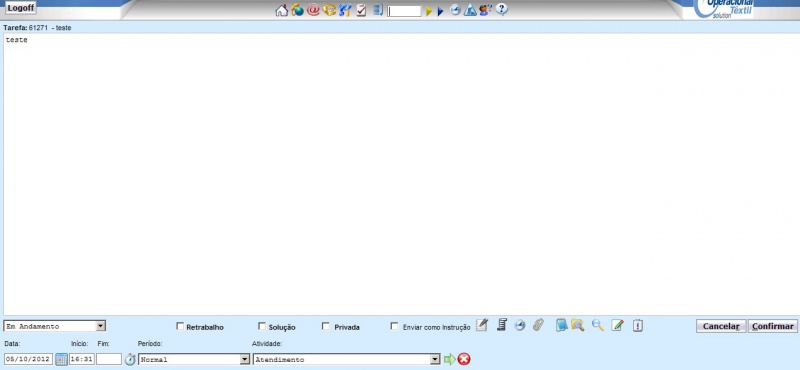Tick the Enviar como Instrução checkbox
800x370 pixels.
pos(394,326)
